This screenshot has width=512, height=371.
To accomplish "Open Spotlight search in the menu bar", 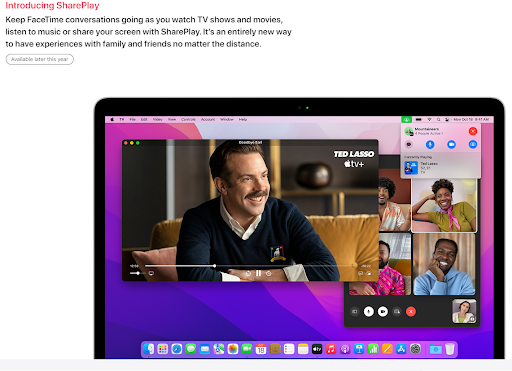I will point(438,119).
